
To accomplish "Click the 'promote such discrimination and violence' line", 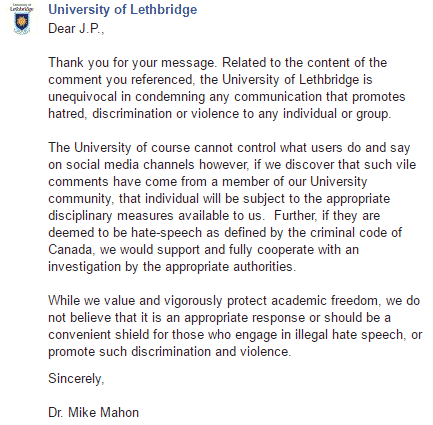I will click(x=170, y=352).
